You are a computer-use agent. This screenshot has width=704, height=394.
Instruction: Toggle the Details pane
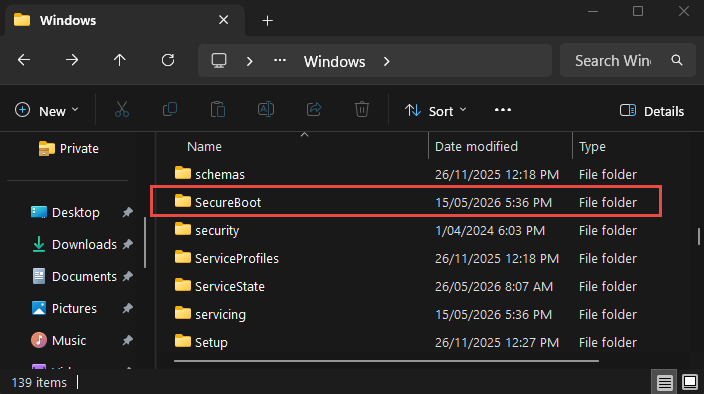[652, 111]
